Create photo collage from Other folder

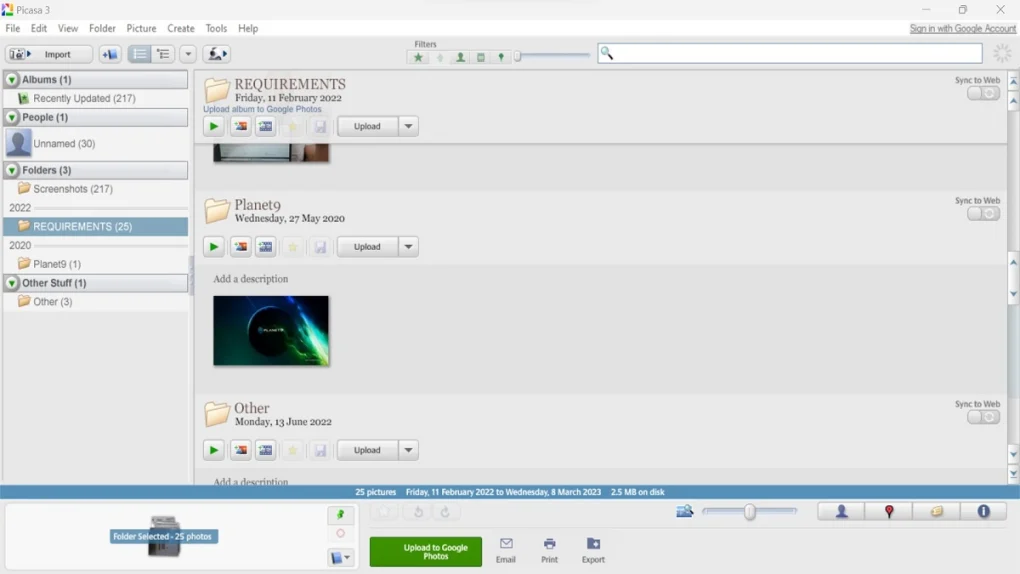241,450
